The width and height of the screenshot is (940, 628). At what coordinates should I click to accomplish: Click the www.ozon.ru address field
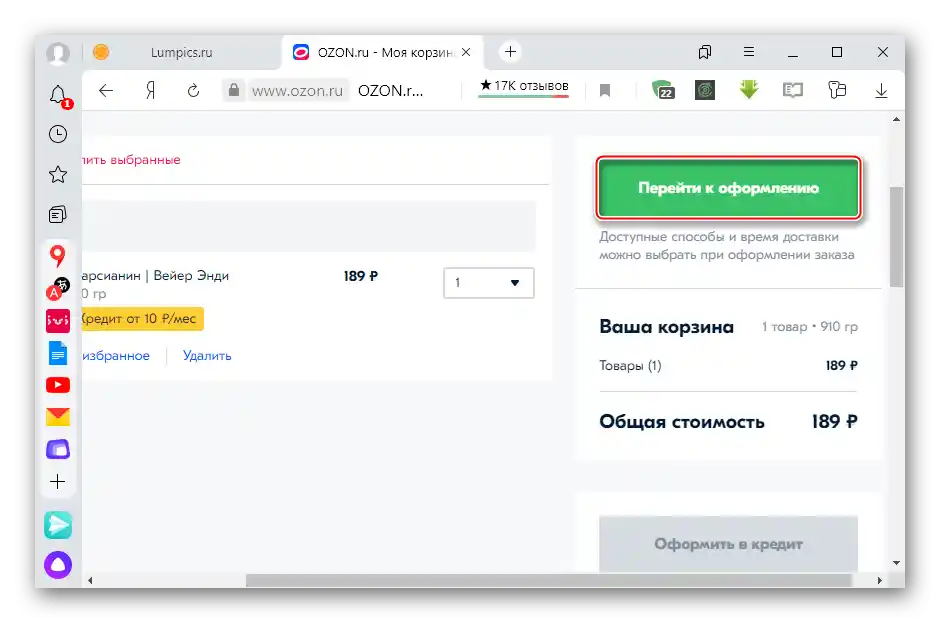pos(297,90)
